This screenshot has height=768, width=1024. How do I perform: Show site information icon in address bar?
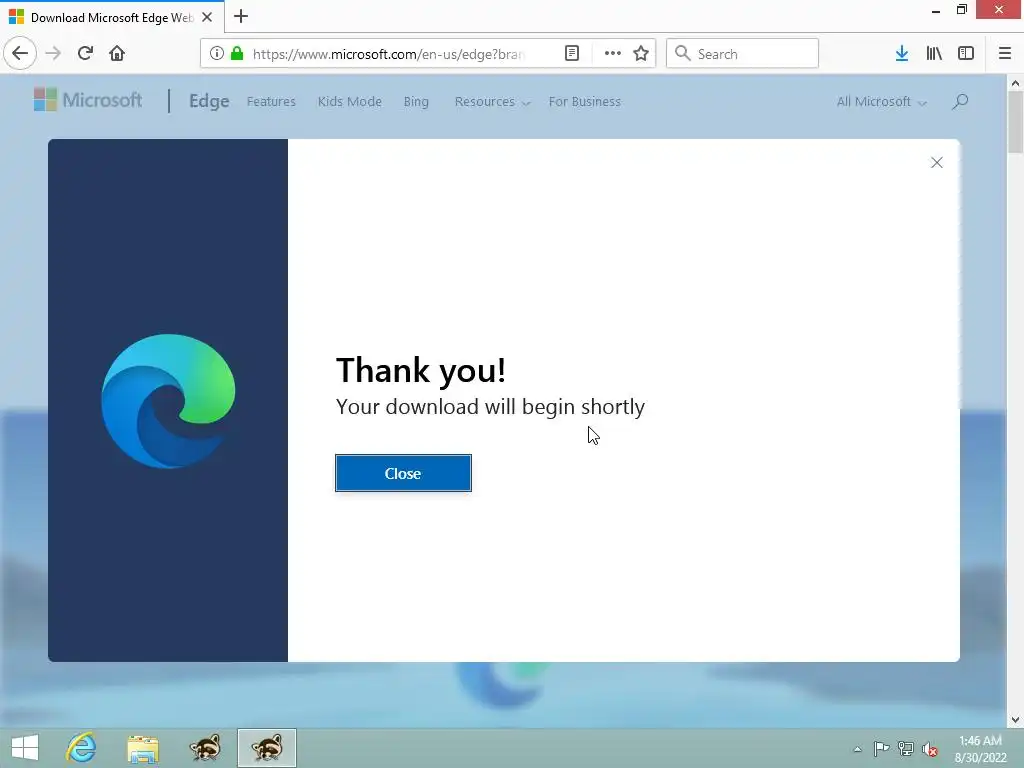[217, 54]
